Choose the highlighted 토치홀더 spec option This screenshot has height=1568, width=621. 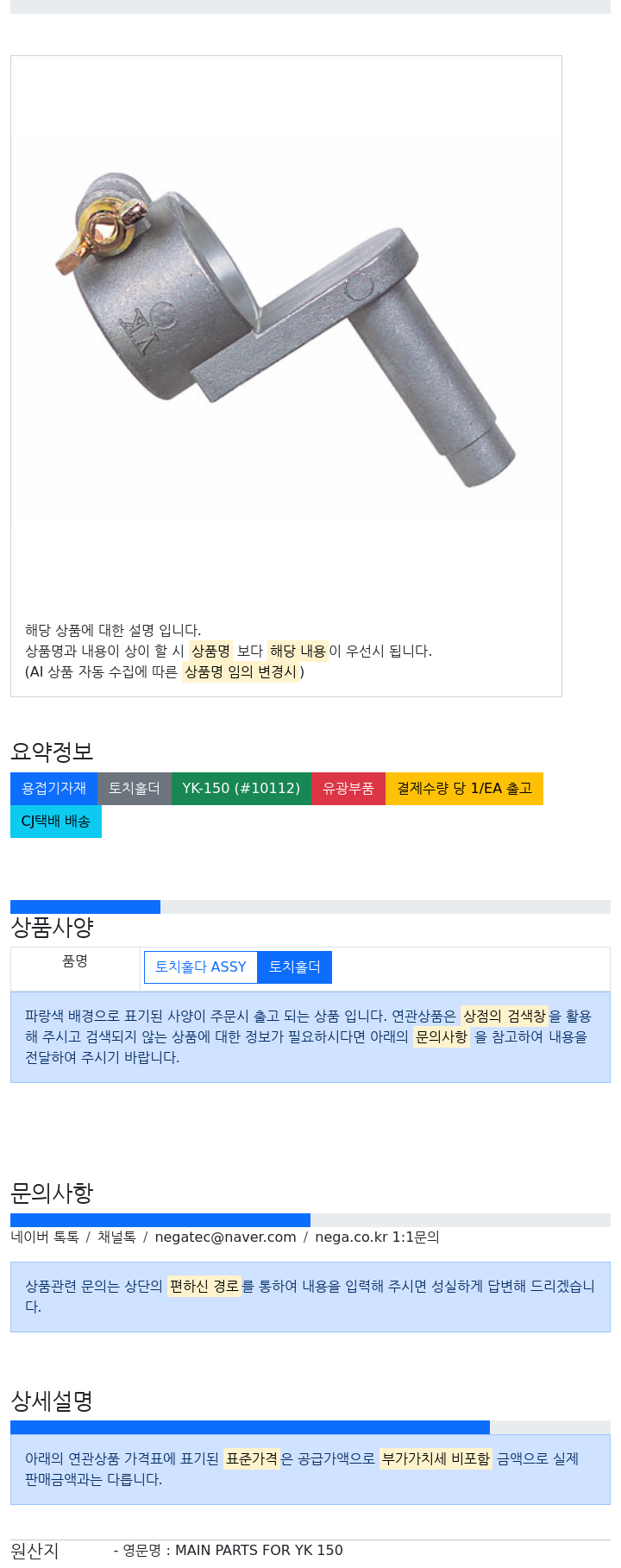pos(295,967)
